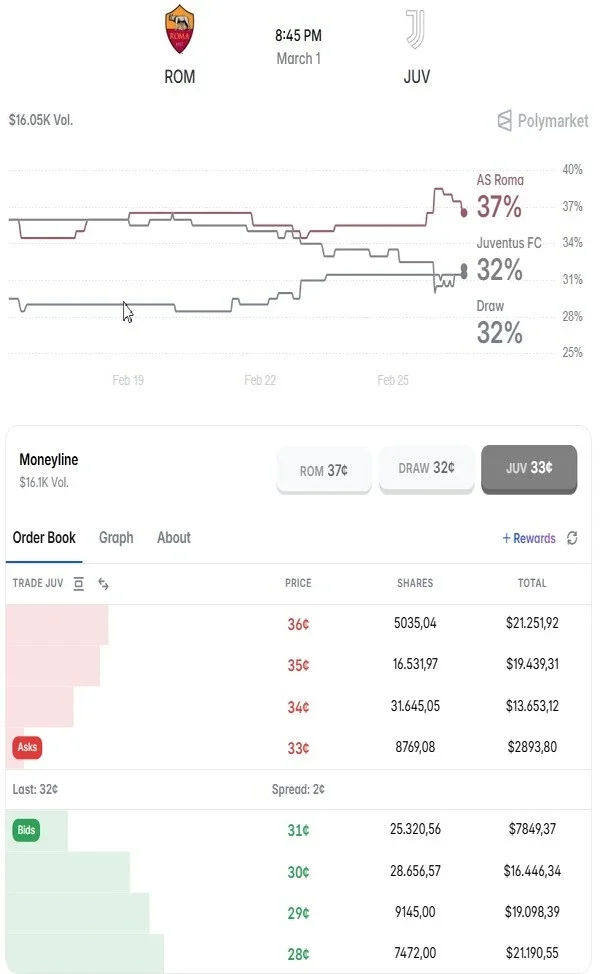Viewport: 600px width, 974px height.
Task: Open the About tab
Action: coord(174,538)
